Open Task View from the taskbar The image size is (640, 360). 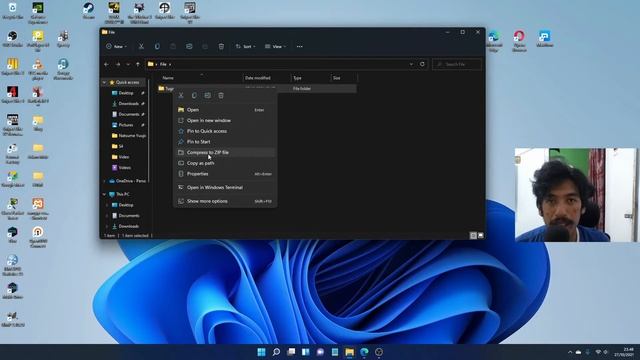tap(291, 352)
